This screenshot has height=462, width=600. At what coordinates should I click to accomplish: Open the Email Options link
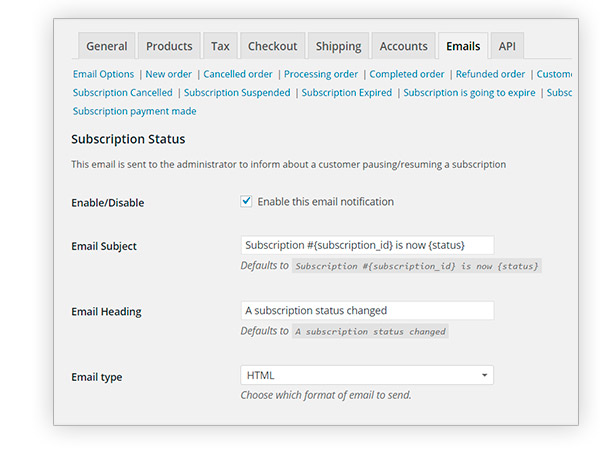coord(103,74)
